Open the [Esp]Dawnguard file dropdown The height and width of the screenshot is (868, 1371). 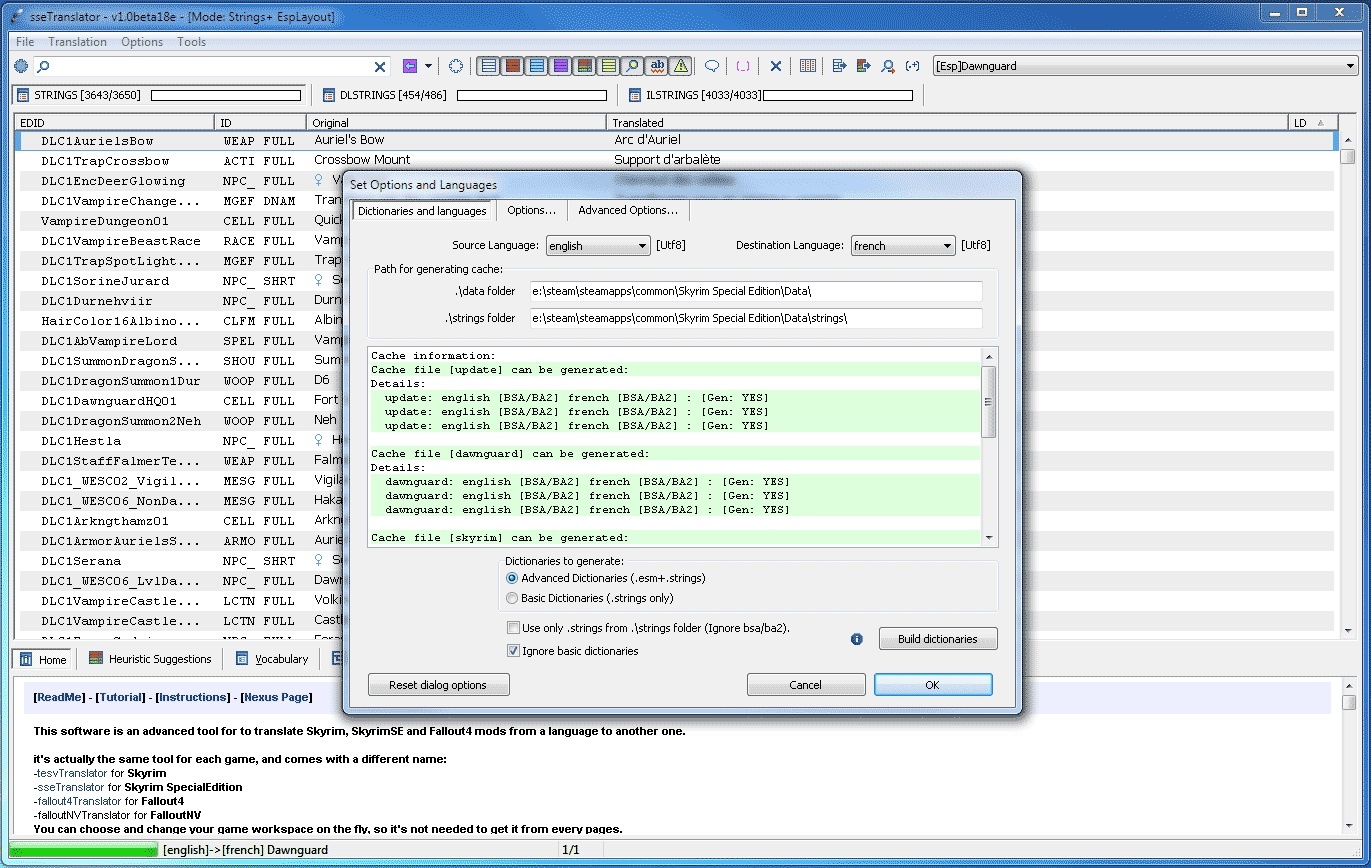coord(1145,66)
